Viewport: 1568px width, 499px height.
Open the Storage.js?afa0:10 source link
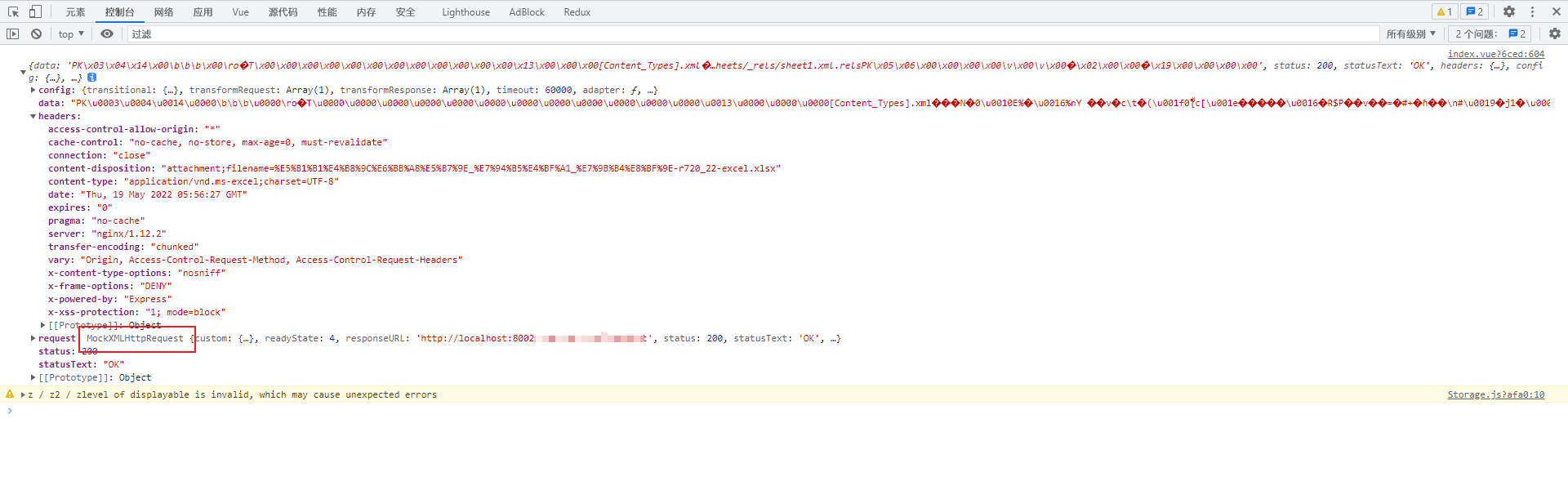coord(1496,394)
